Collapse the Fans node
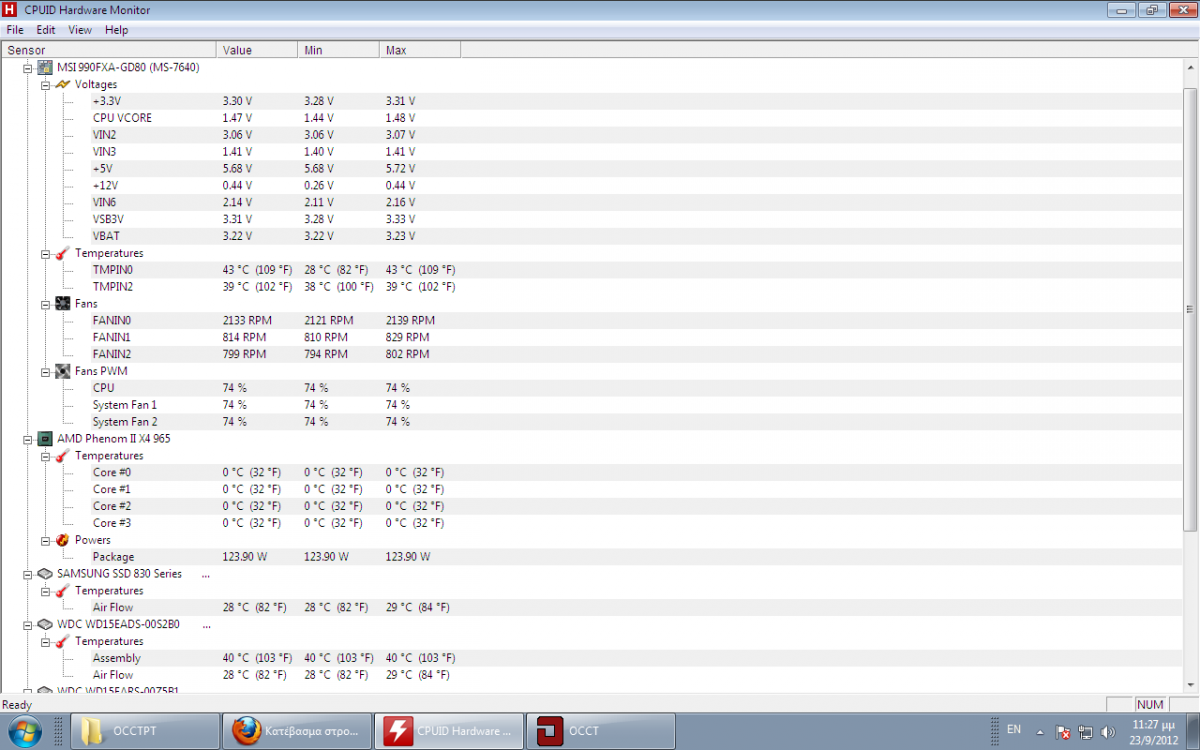The image size is (1200, 750). (46, 304)
